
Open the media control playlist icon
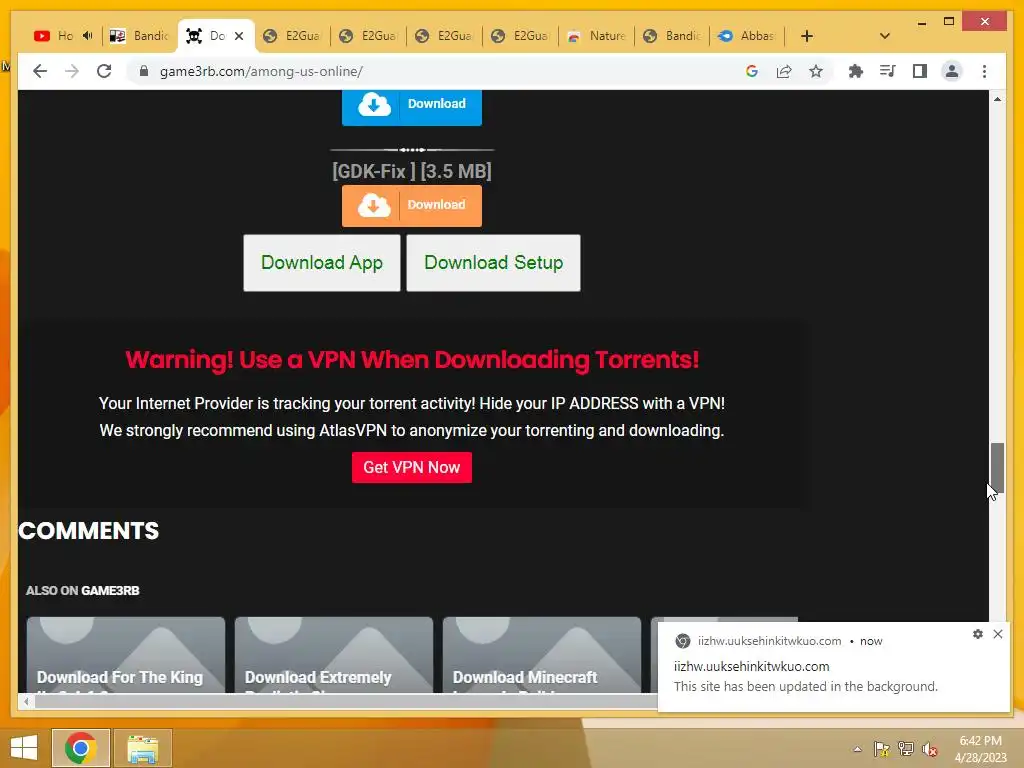[888, 71]
